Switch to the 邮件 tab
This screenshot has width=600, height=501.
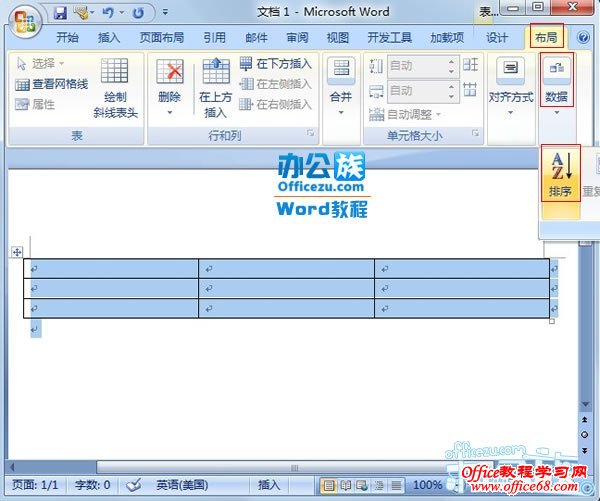coord(256,38)
